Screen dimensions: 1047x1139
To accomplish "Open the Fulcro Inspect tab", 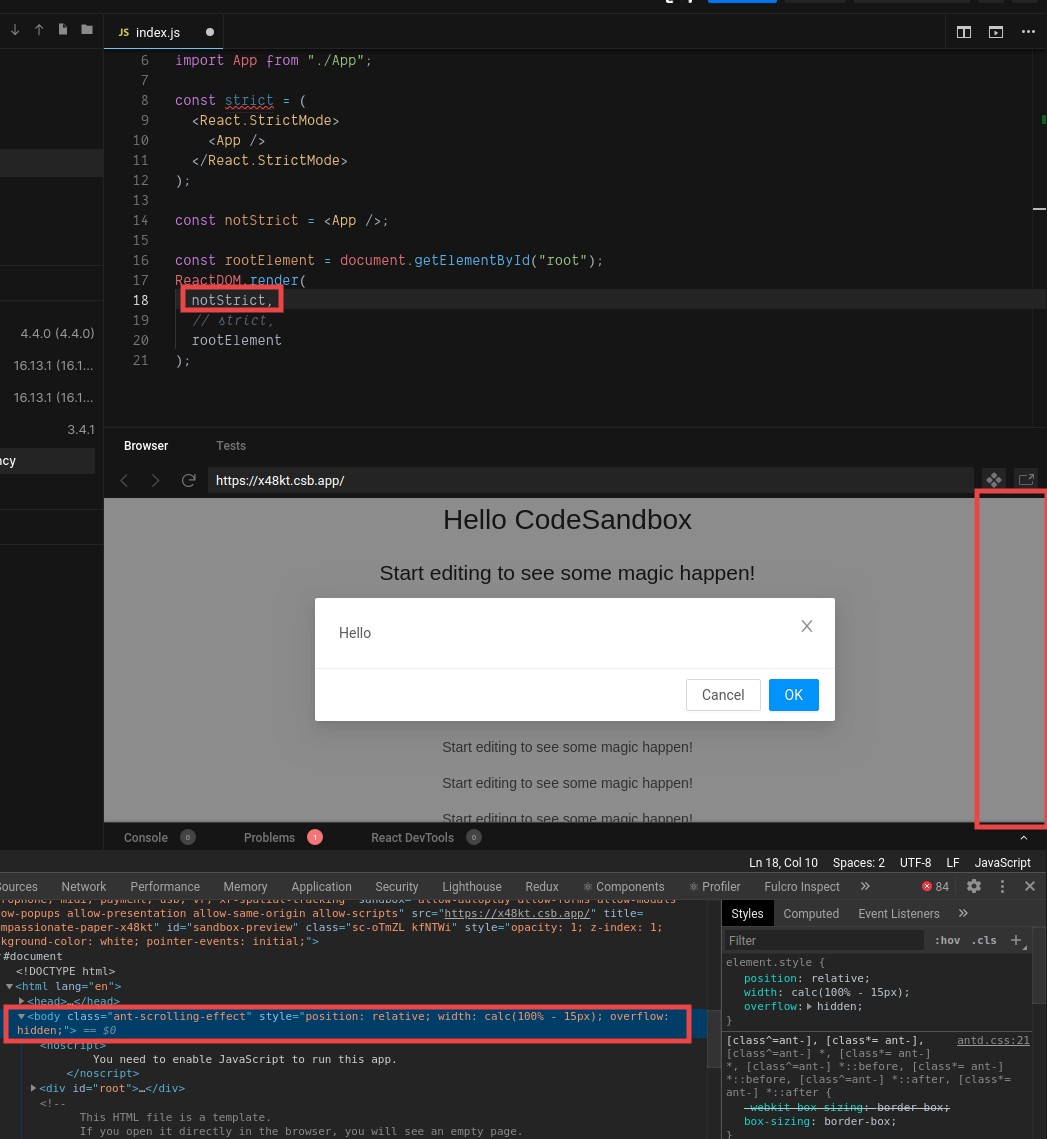I will pyautogui.click(x=801, y=886).
